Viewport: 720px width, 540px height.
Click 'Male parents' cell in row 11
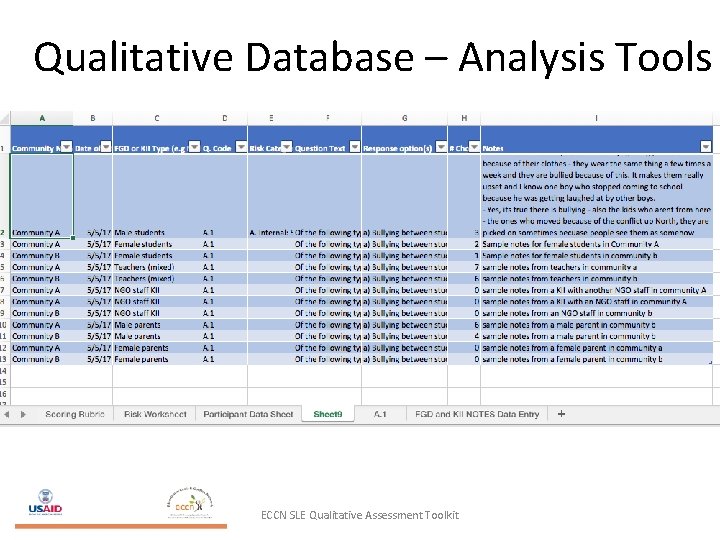[157, 336]
